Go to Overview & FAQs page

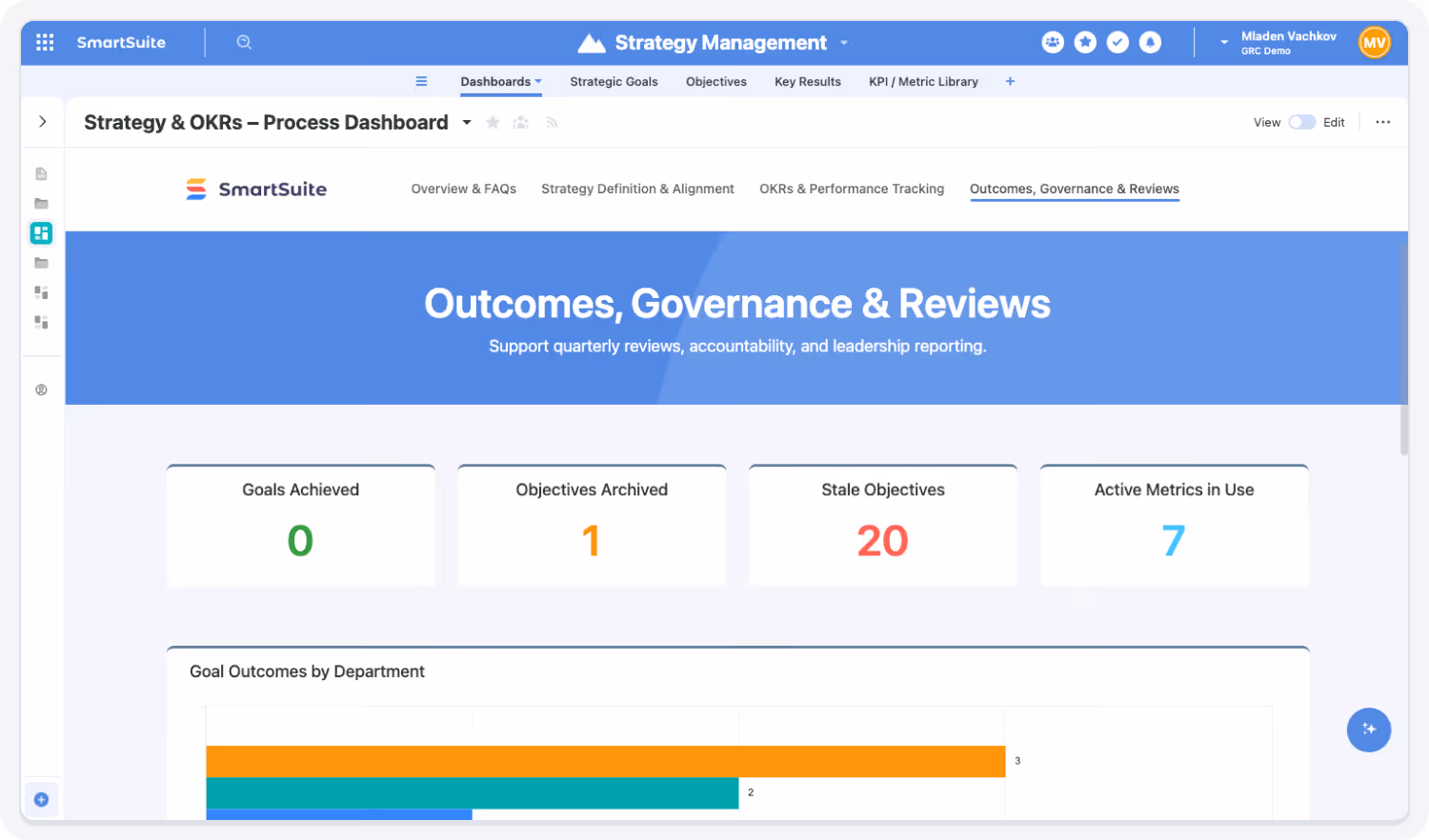[464, 189]
